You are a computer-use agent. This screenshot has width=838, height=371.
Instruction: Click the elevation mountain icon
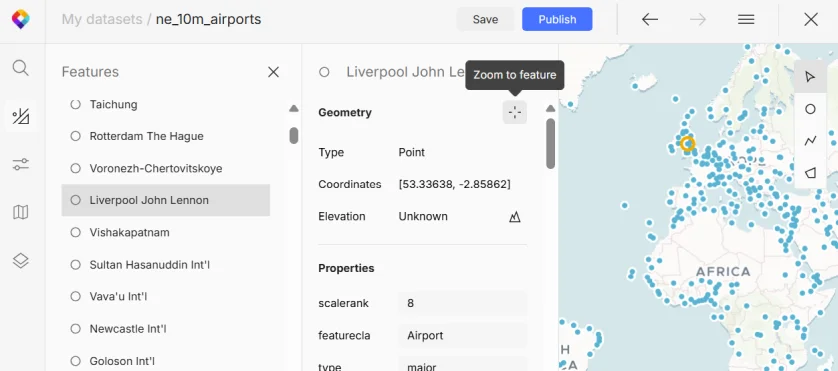[515, 217]
